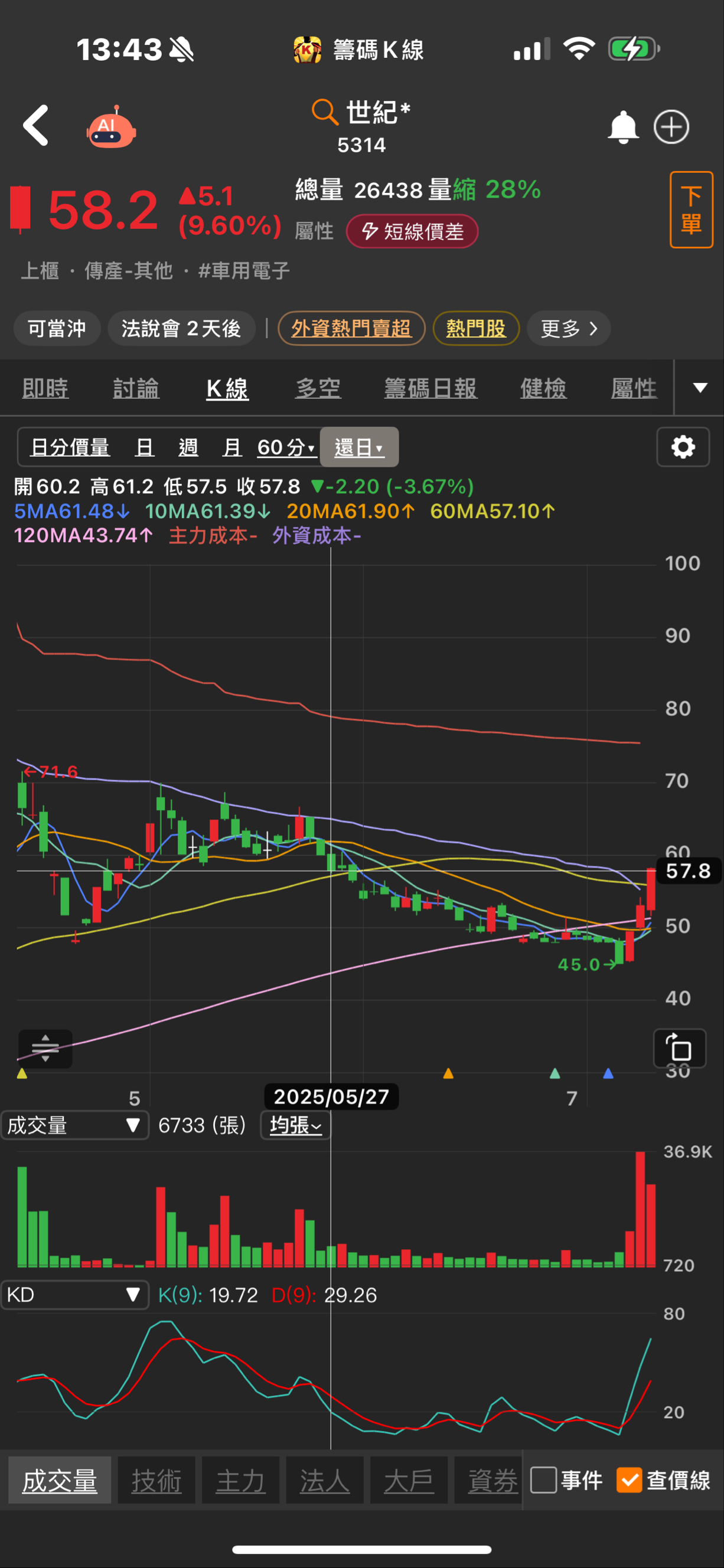Tap the home indicator bar
The height and width of the screenshot is (1568, 724).
pos(361,1549)
